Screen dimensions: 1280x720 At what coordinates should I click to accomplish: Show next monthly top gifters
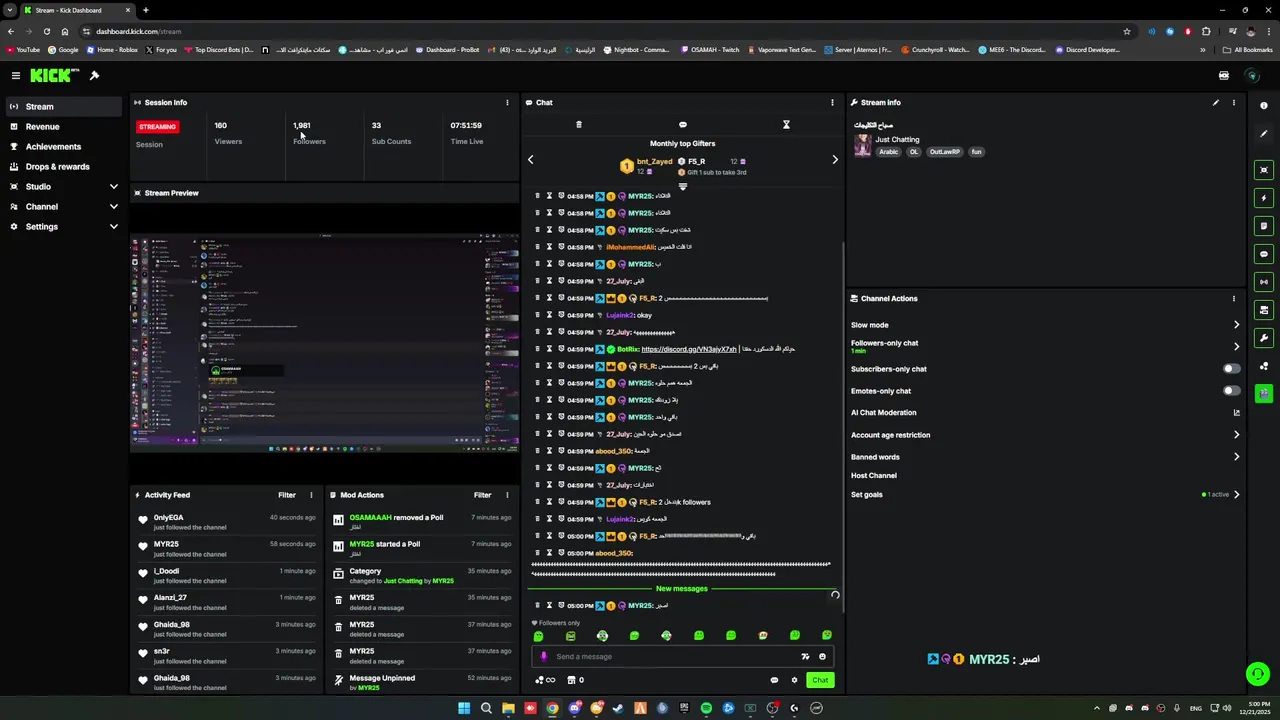pyautogui.click(x=835, y=160)
